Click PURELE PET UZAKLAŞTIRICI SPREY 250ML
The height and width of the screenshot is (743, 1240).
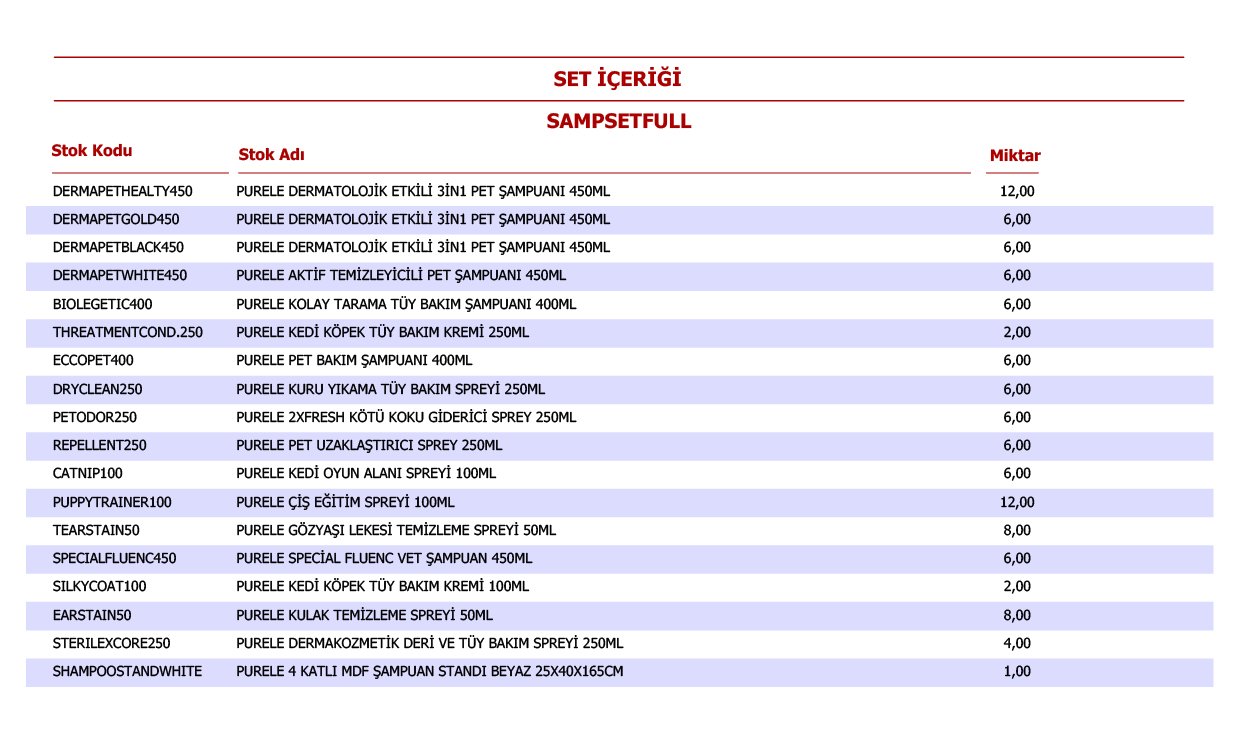369,445
